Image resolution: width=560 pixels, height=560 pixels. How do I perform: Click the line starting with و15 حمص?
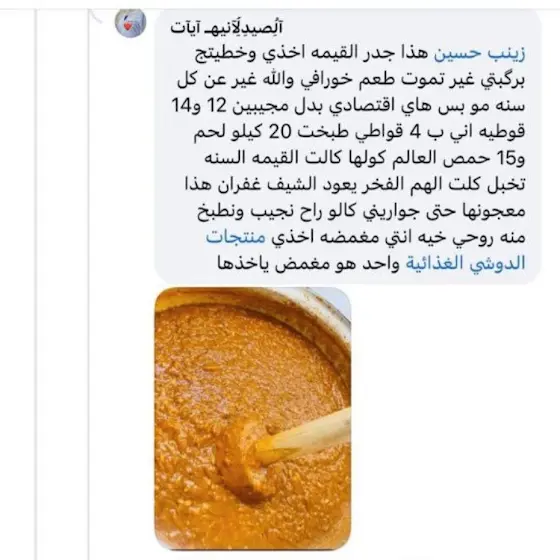tap(364, 158)
